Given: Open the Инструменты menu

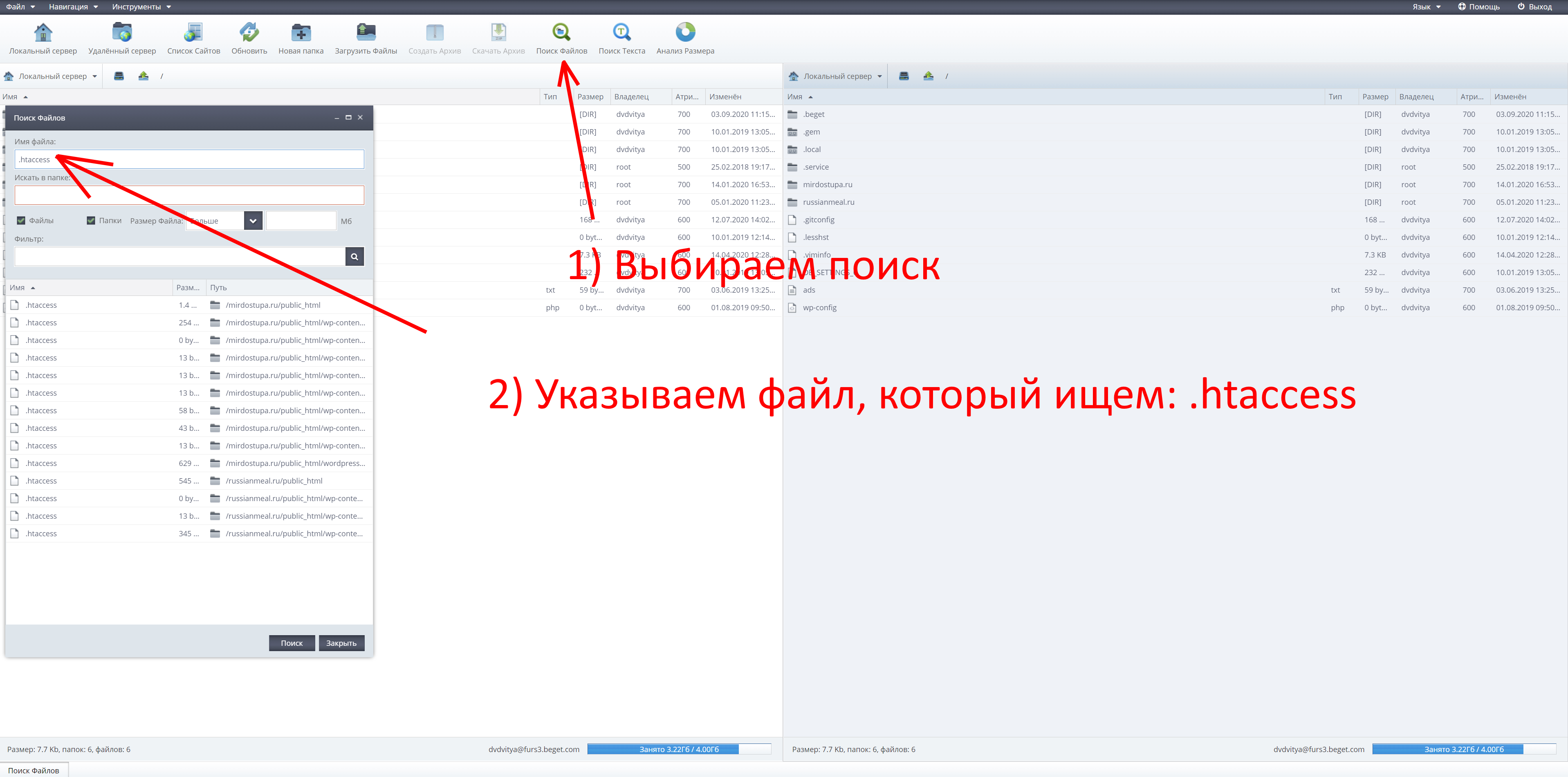Looking at the screenshot, I should click(141, 7).
